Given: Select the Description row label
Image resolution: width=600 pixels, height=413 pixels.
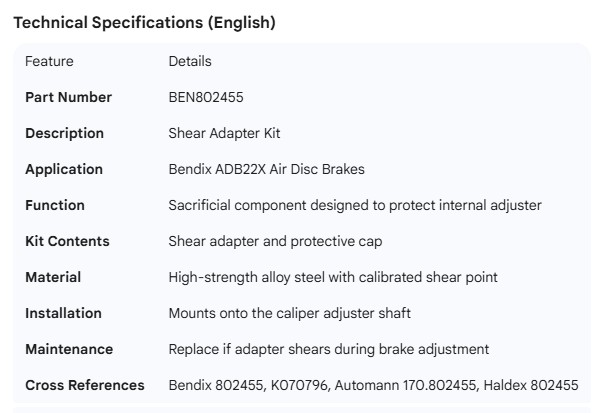Looking at the screenshot, I should click(x=64, y=133).
